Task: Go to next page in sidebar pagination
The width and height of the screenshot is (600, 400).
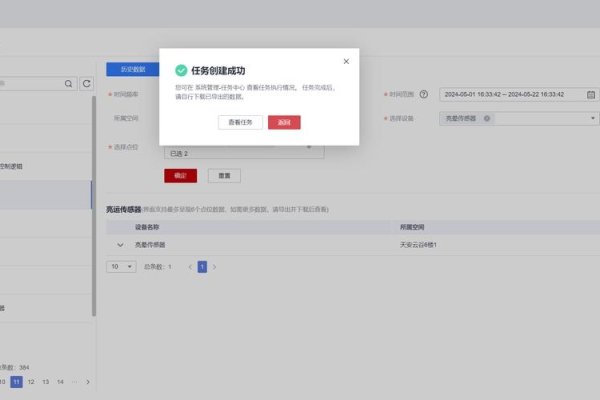Action: tap(88, 382)
